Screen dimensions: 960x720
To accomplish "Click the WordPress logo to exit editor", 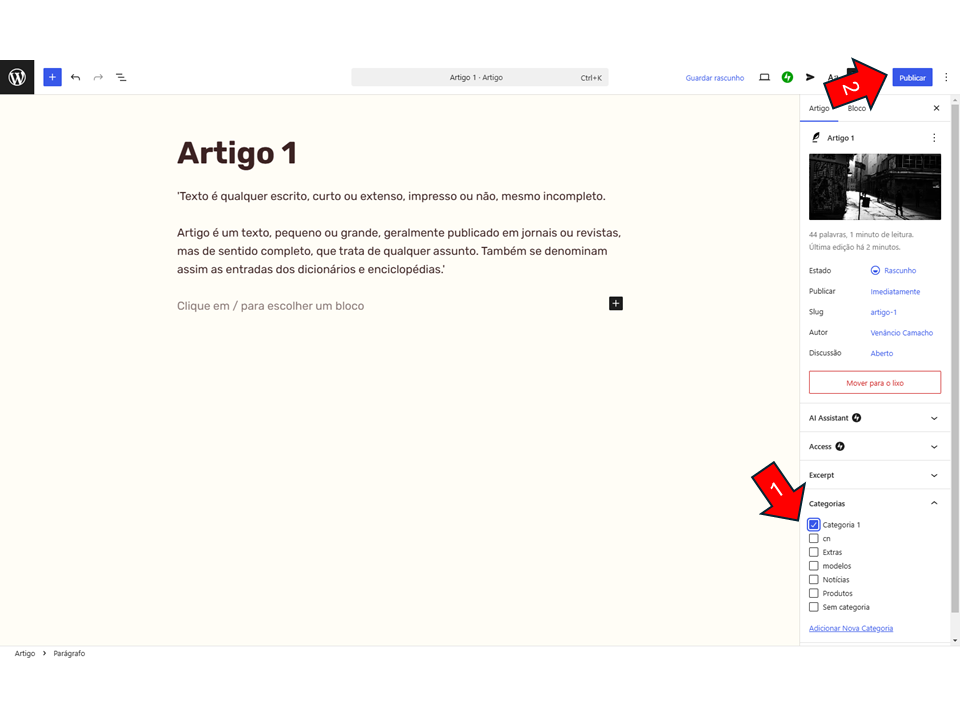I will pos(17,77).
